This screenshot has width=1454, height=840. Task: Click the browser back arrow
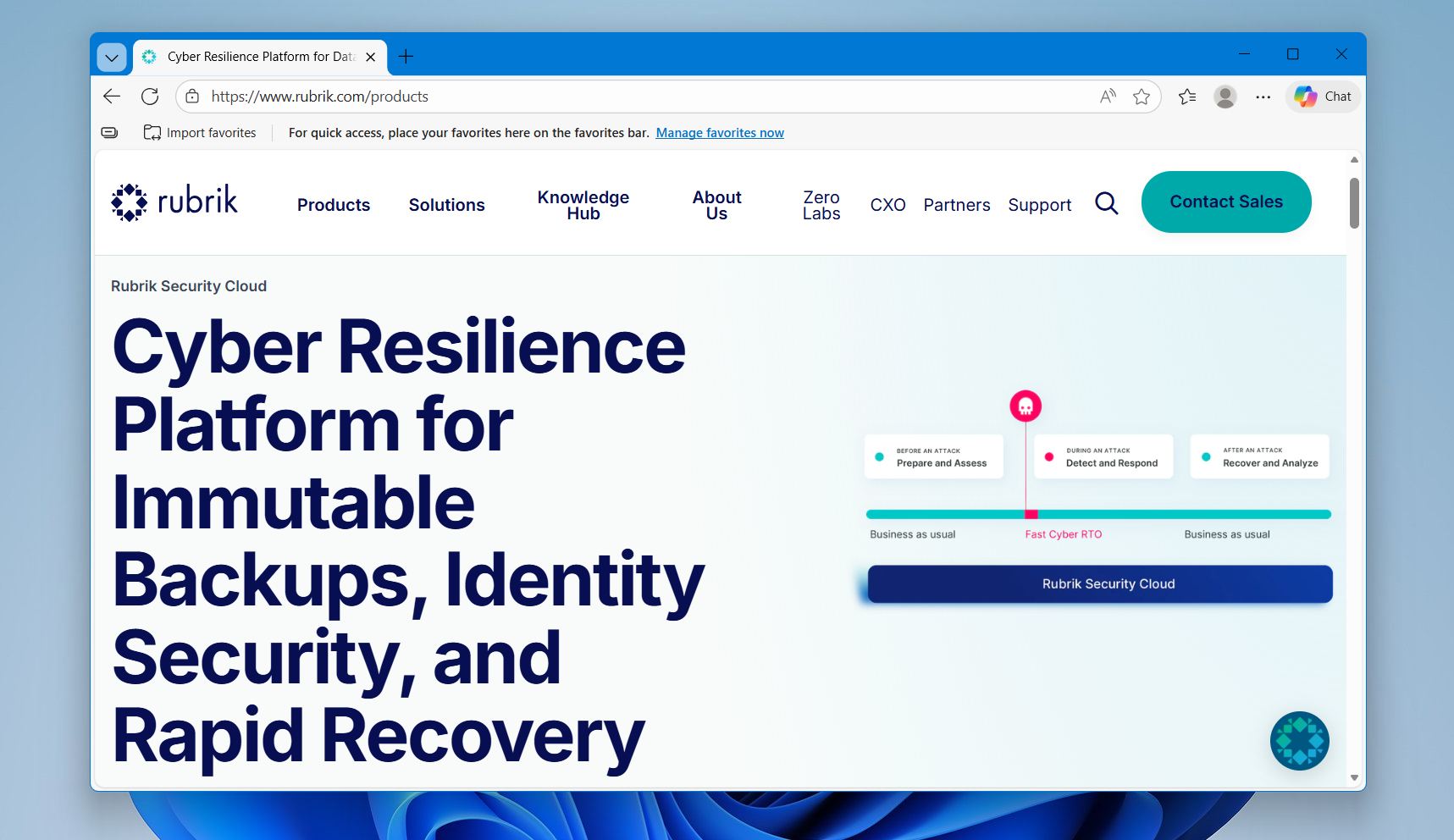pos(112,97)
